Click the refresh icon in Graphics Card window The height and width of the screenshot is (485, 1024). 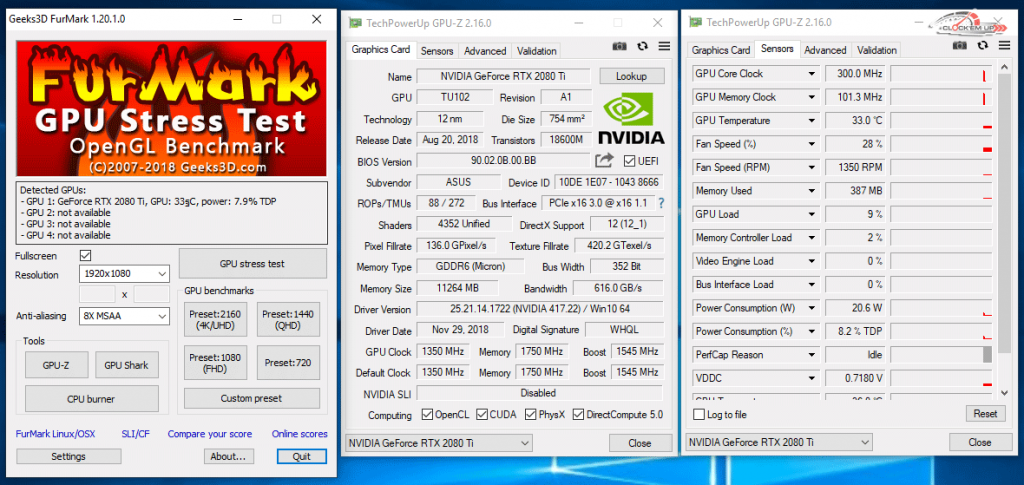point(643,46)
